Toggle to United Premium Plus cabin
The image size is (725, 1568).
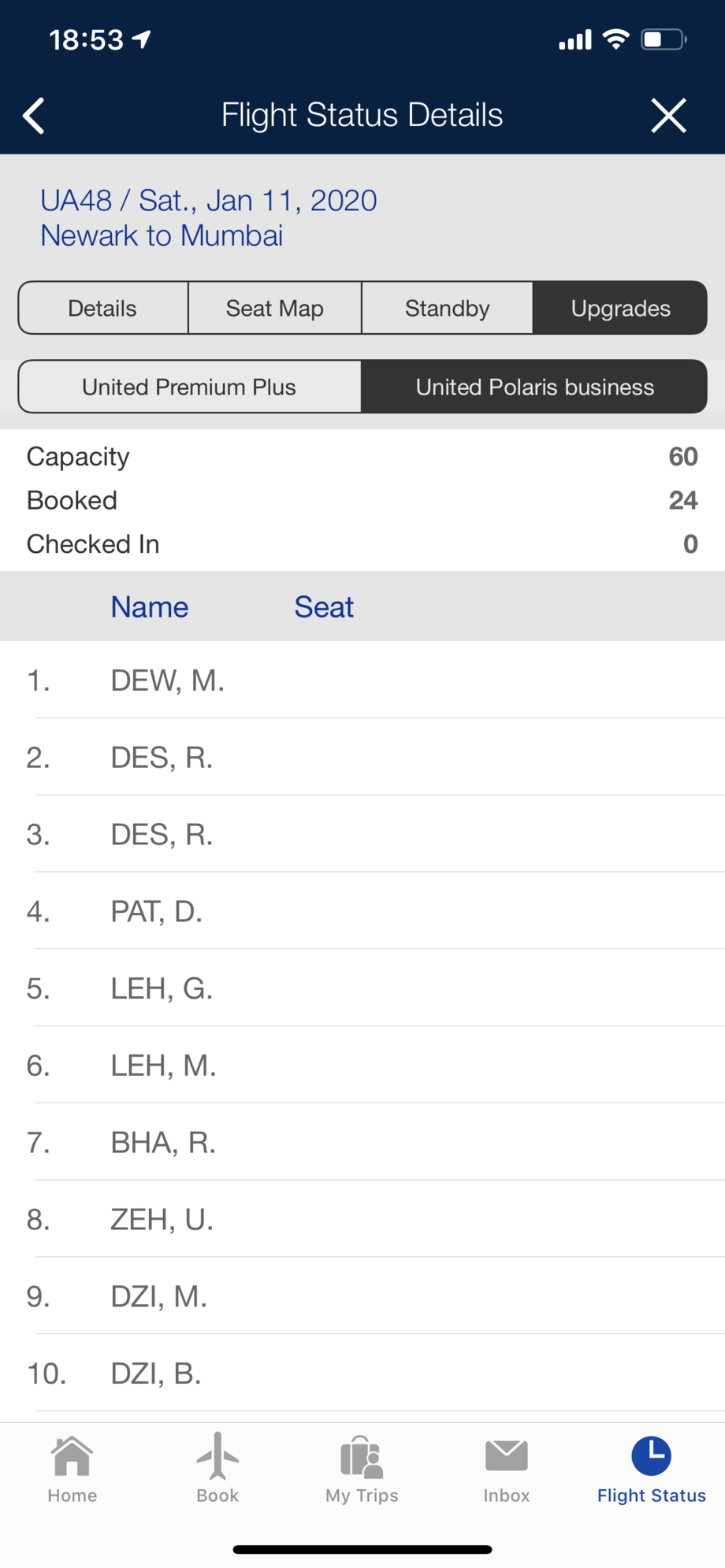pyautogui.click(x=189, y=387)
